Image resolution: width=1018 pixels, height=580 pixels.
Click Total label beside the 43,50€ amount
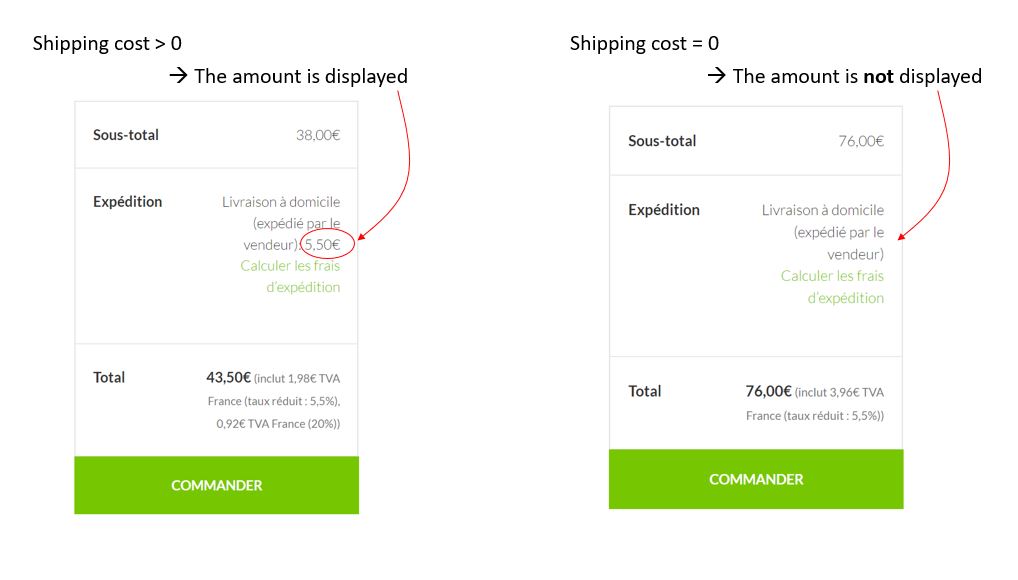[x=109, y=378]
